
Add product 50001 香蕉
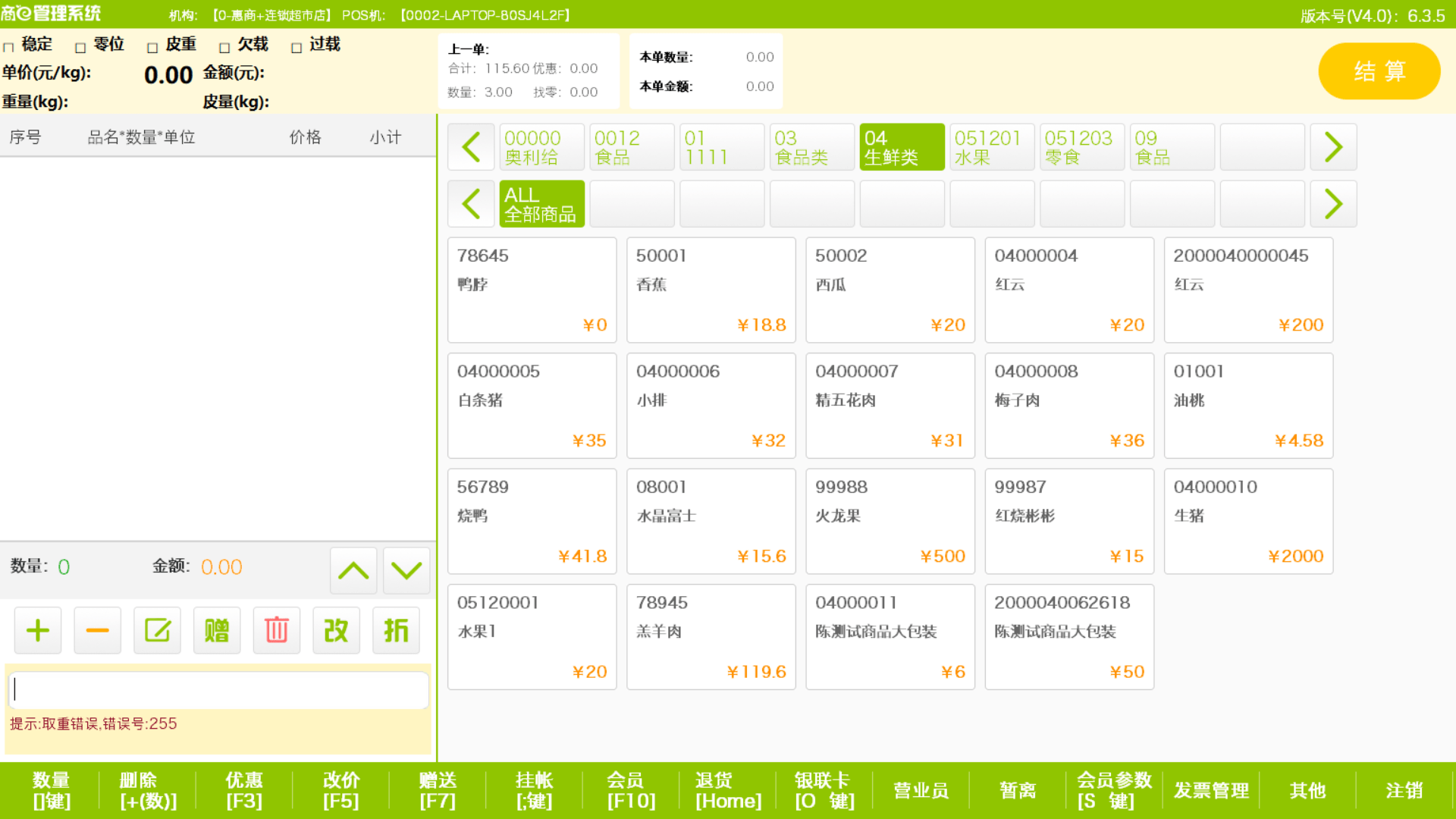coord(711,290)
